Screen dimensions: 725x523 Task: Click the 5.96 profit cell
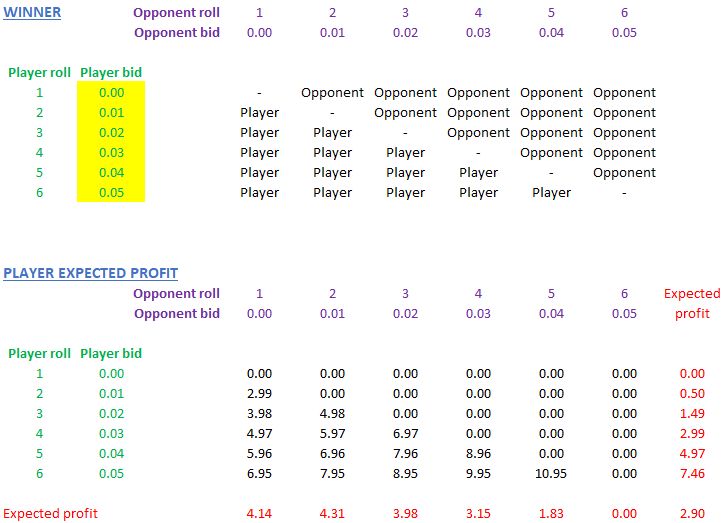259,454
